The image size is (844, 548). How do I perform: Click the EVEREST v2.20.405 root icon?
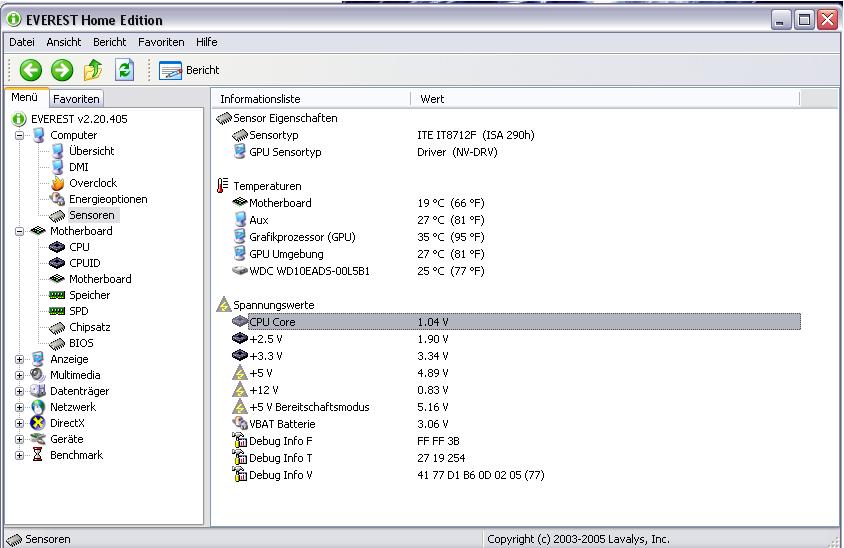[19, 119]
